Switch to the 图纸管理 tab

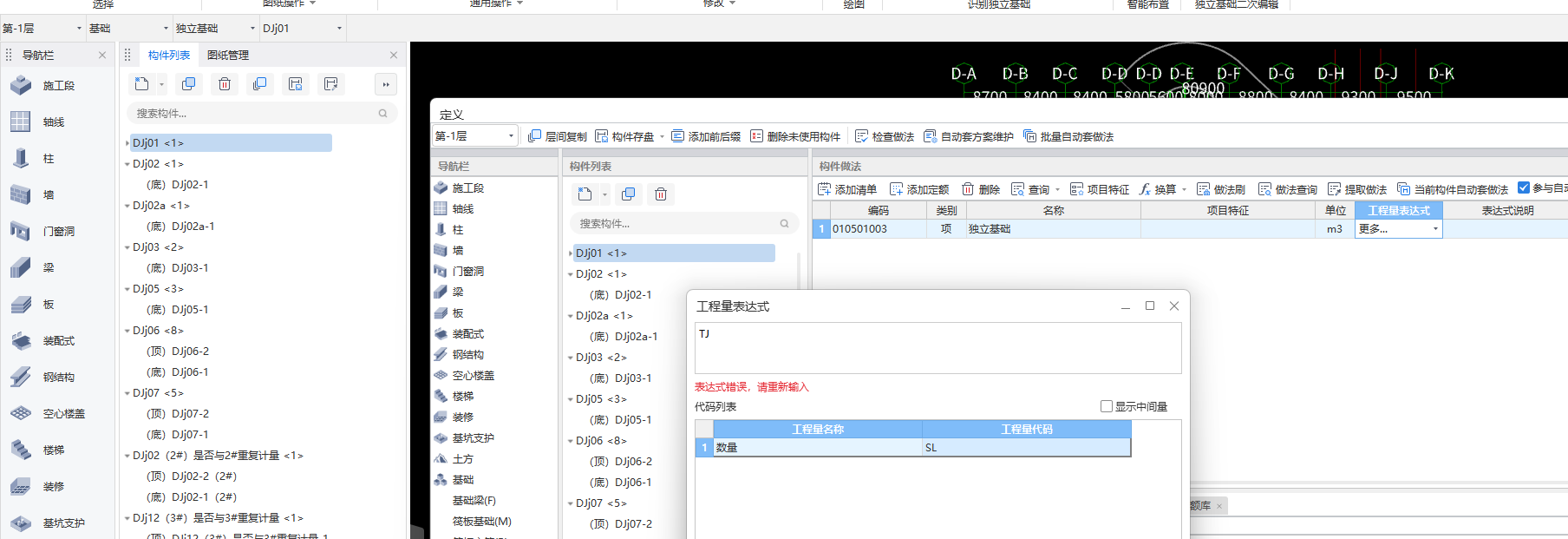pyautogui.click(x=228, y=55)
